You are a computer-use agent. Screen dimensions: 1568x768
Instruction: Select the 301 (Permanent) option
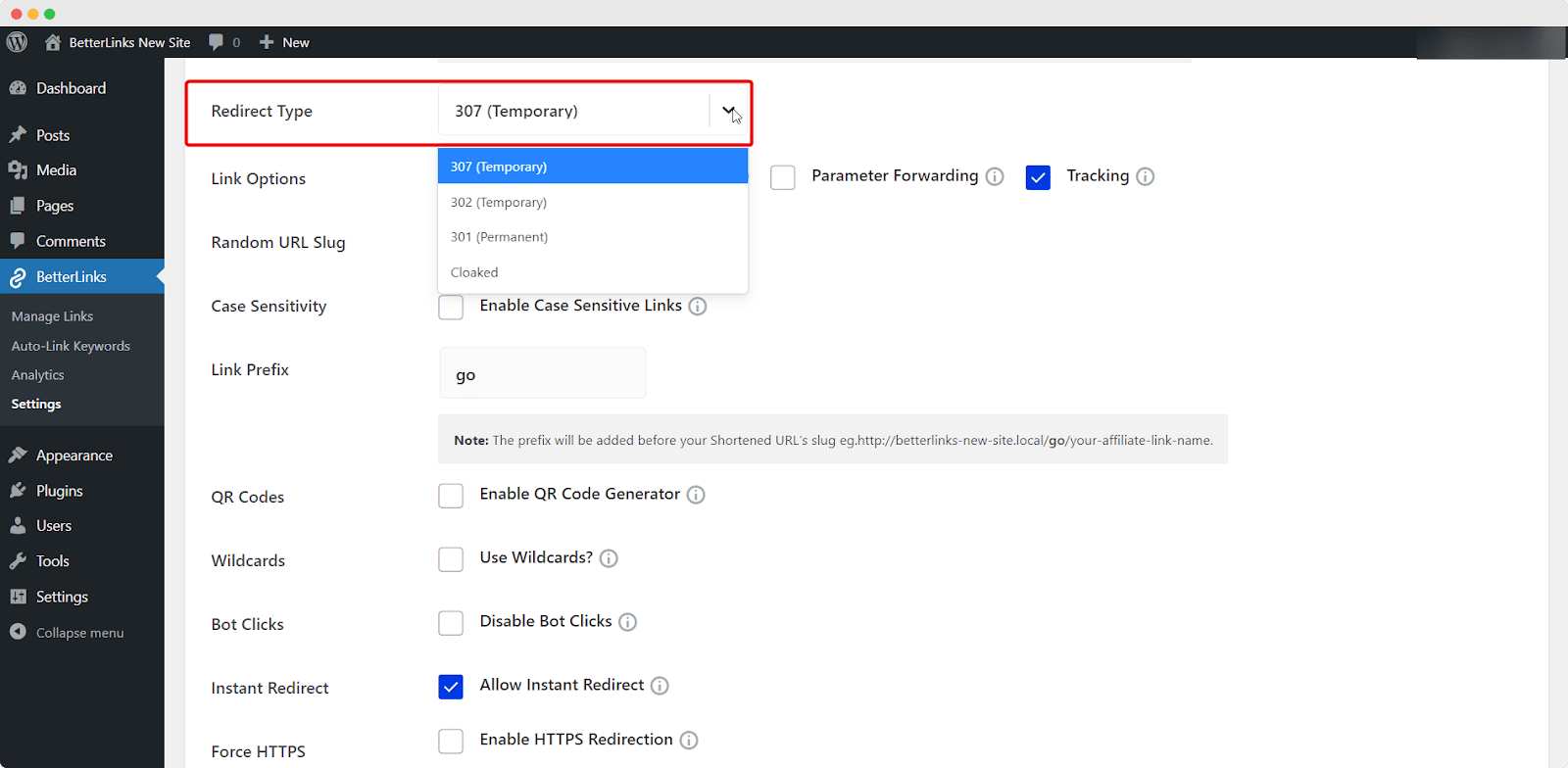[x=593, y=237]
